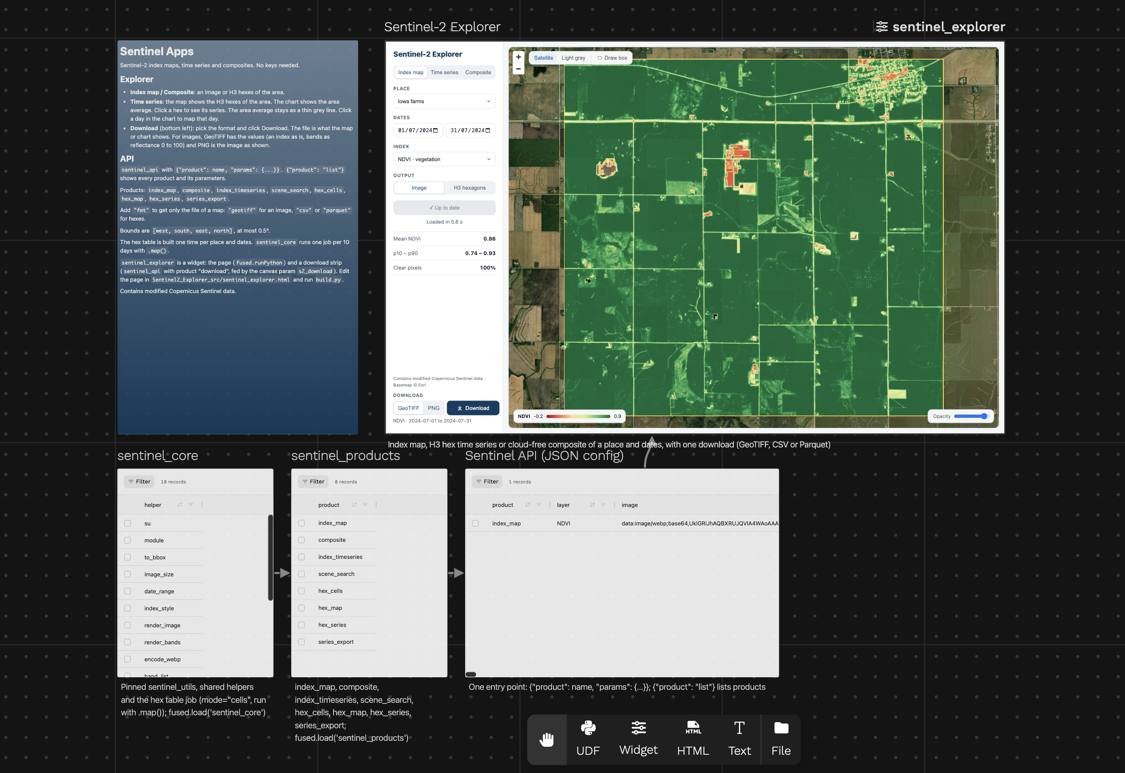This screenshot has width=1125, height=773.
Task: Click the start date field 01/07/2024
Action: click(418, 131)
